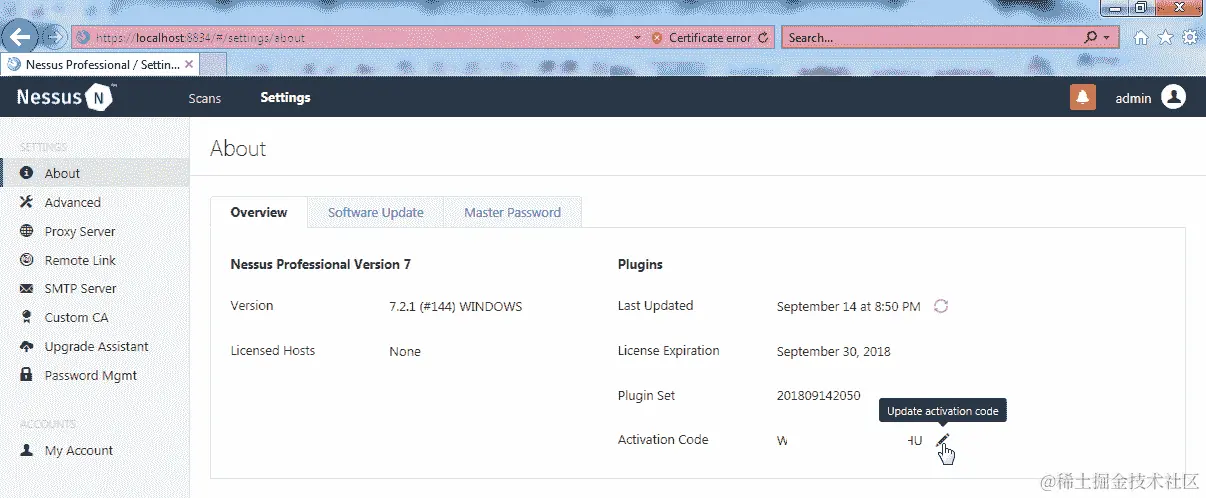Click the version text 7.2.1 (#144) WINDOWS
The height and width of the screenshot is (498, 1206).
[455, 306]
